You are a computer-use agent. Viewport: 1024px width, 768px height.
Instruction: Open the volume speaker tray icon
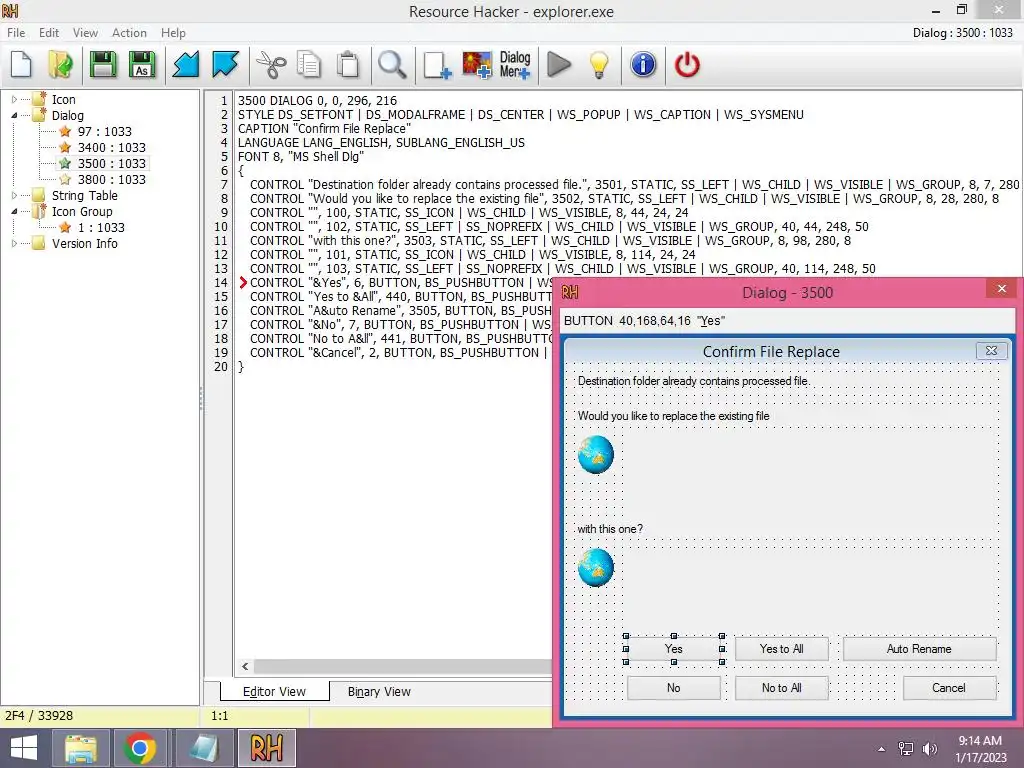(x=930, y=749)
